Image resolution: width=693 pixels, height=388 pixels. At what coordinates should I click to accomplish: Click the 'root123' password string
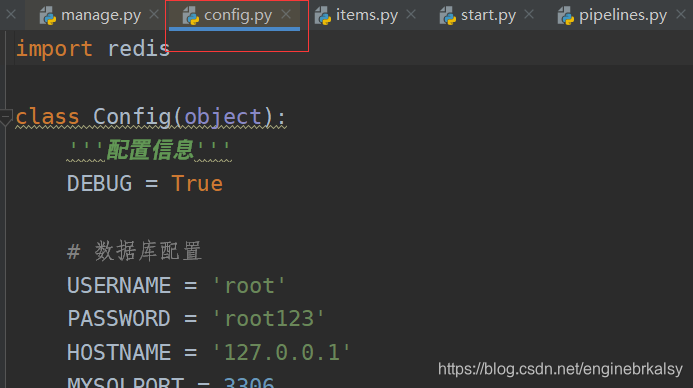coord(269,319)
